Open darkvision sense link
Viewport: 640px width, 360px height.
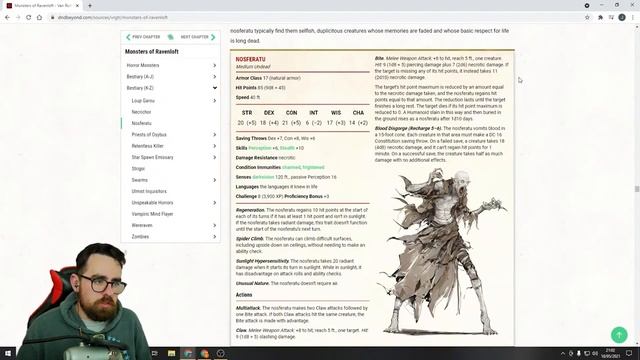tap(263, 177)
